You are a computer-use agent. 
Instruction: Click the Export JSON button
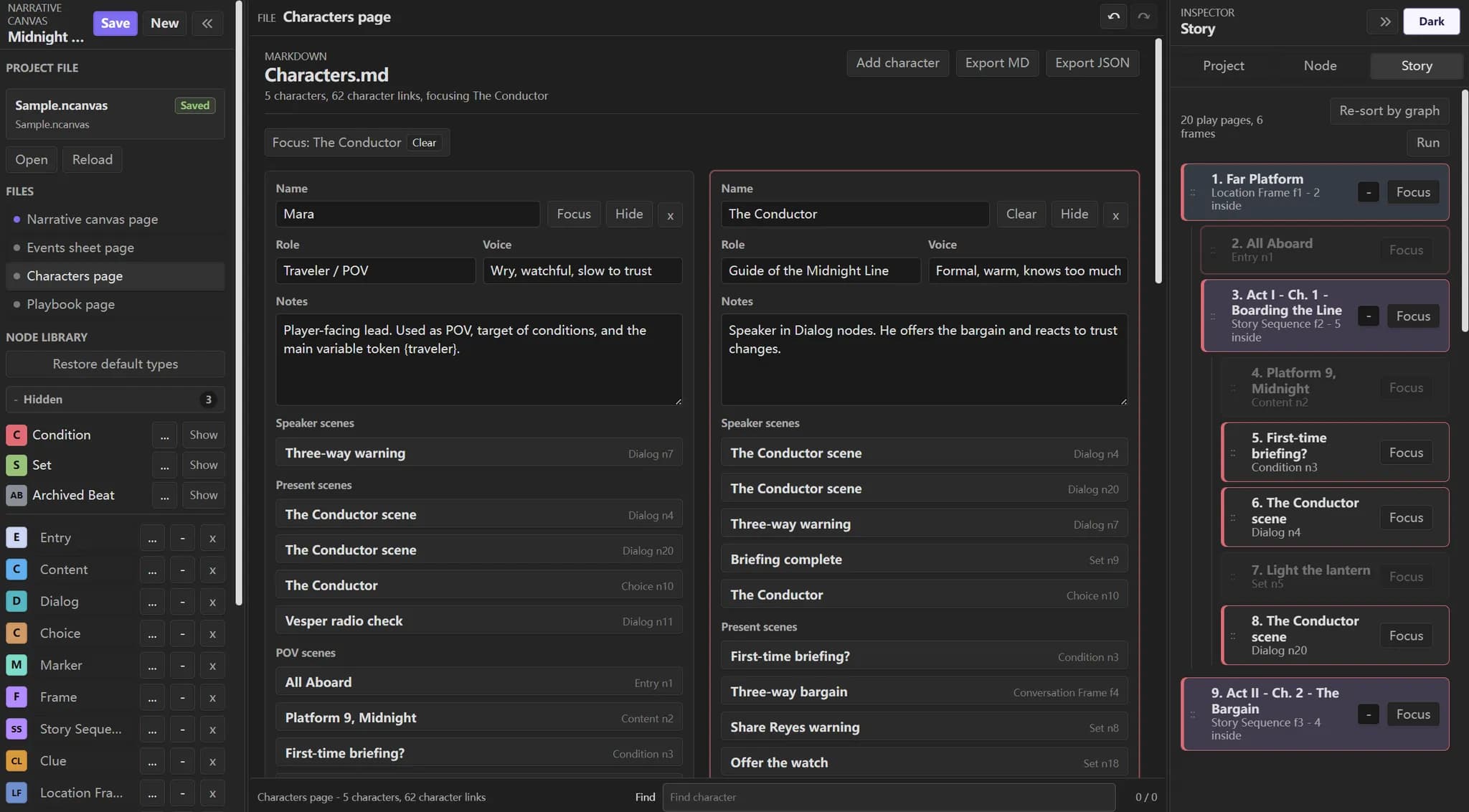(1092, 63)
